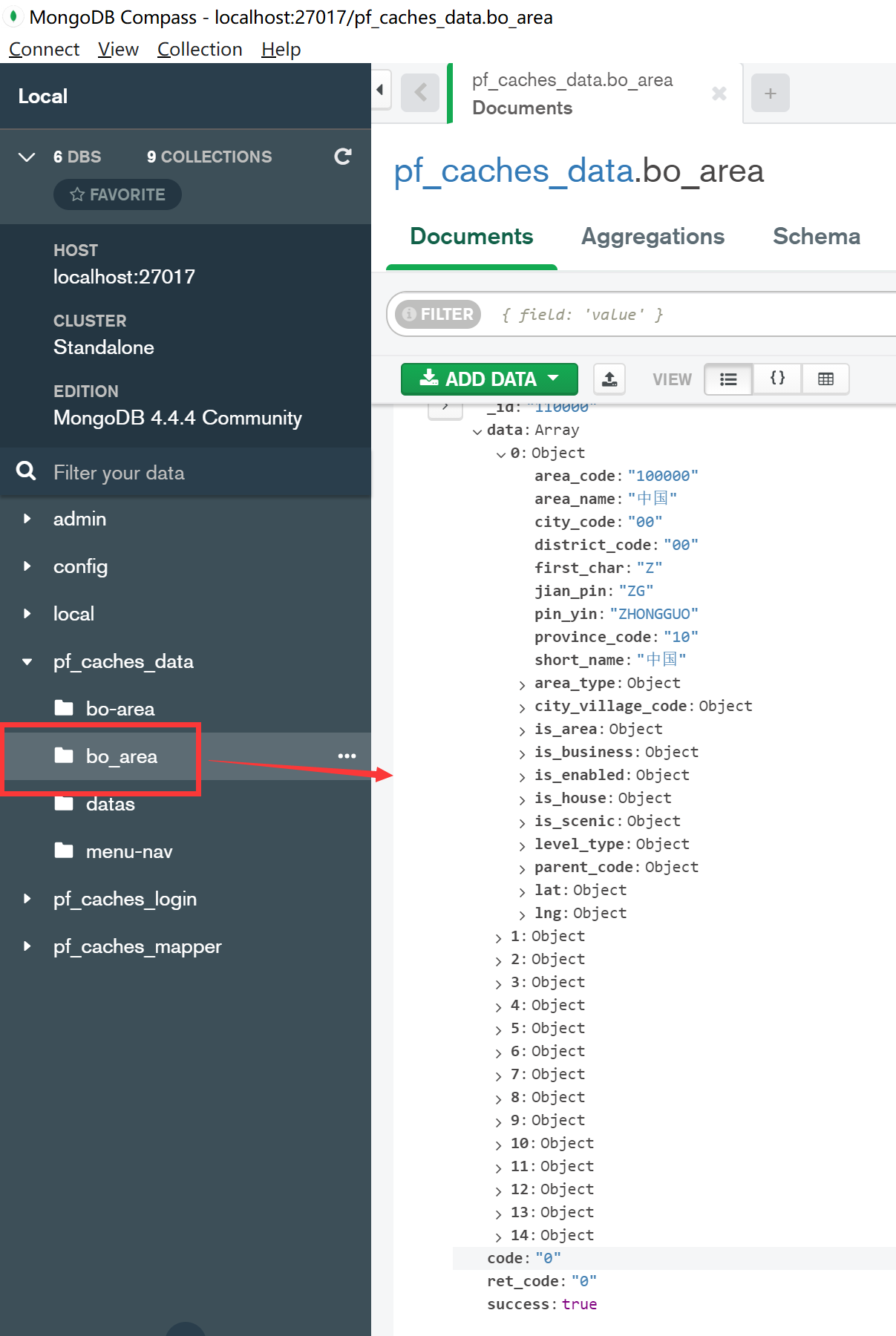Collapse the sidebar with the arrow toggle
The width and height of the screenshot is (896, 1336).
click(x=381, y=90)
